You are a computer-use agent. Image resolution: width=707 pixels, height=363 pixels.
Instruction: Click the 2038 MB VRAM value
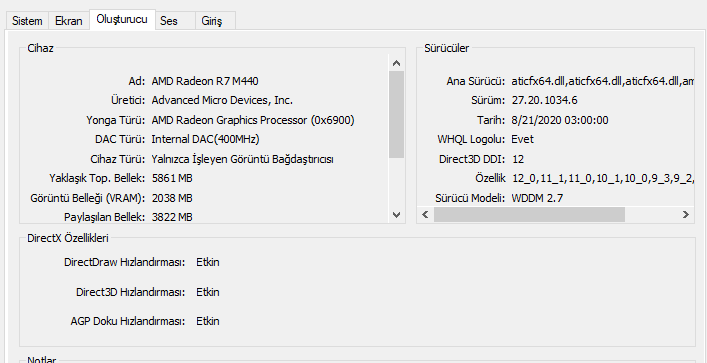pos(172,198)
